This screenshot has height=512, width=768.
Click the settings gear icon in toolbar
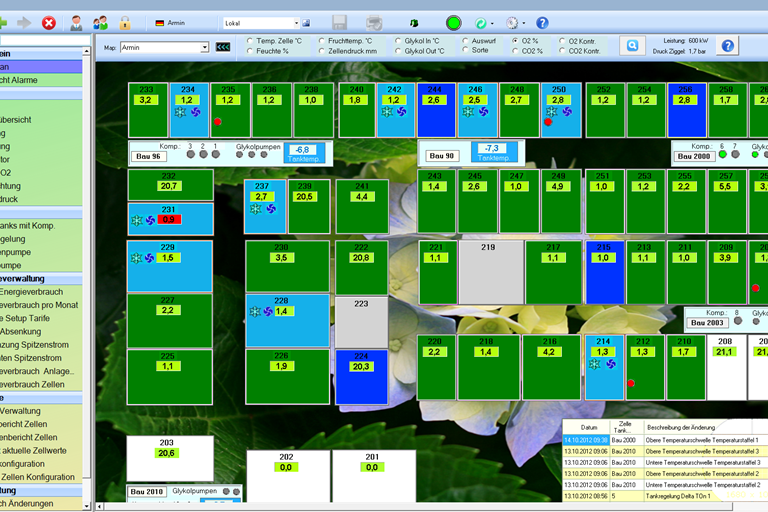tap(512, 23)
